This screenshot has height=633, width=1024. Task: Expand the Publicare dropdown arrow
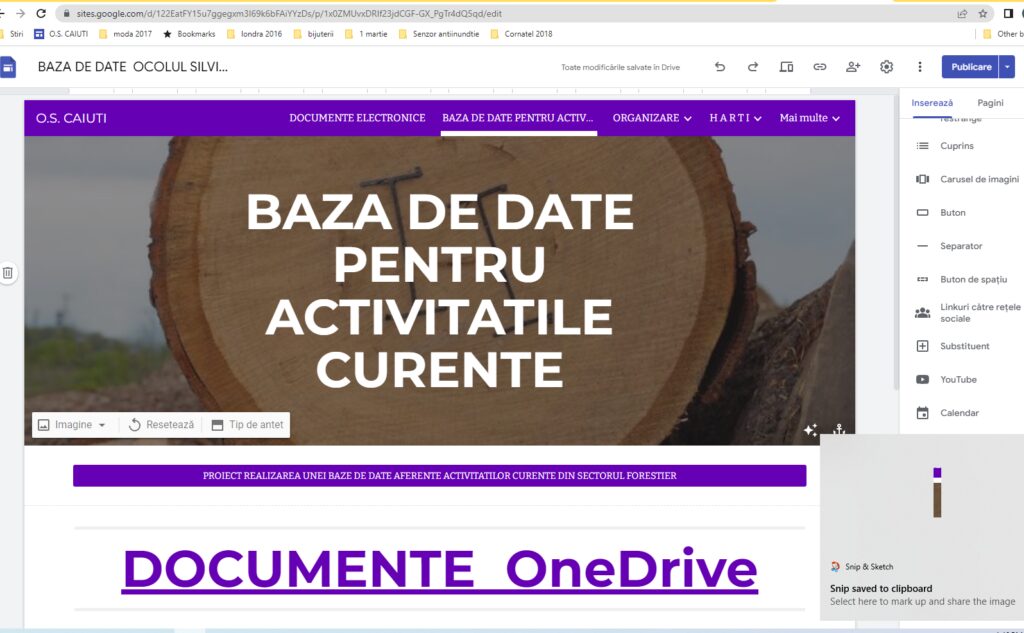point(1007,67)
